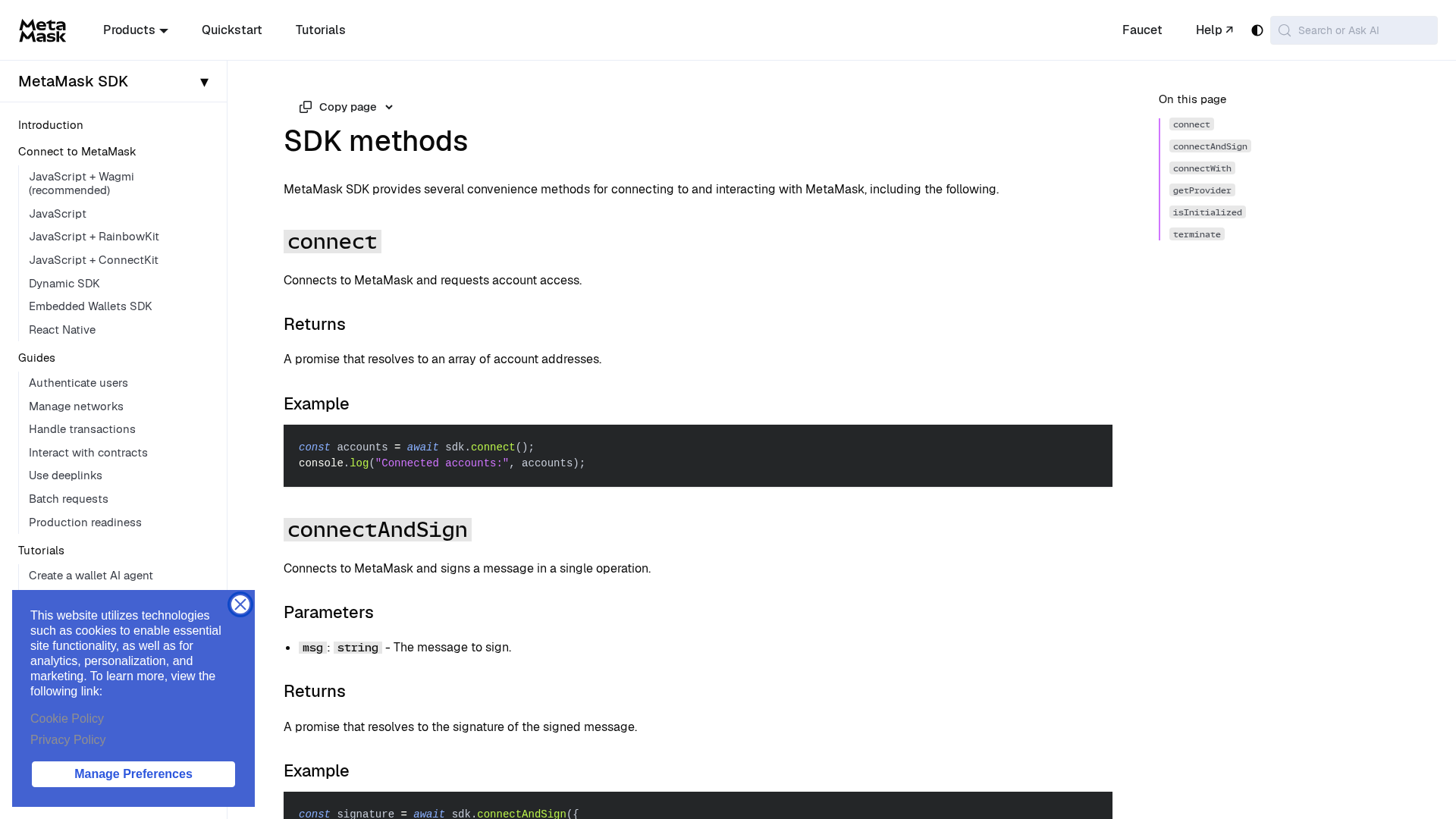Click the connect section heading

point(332,241)
